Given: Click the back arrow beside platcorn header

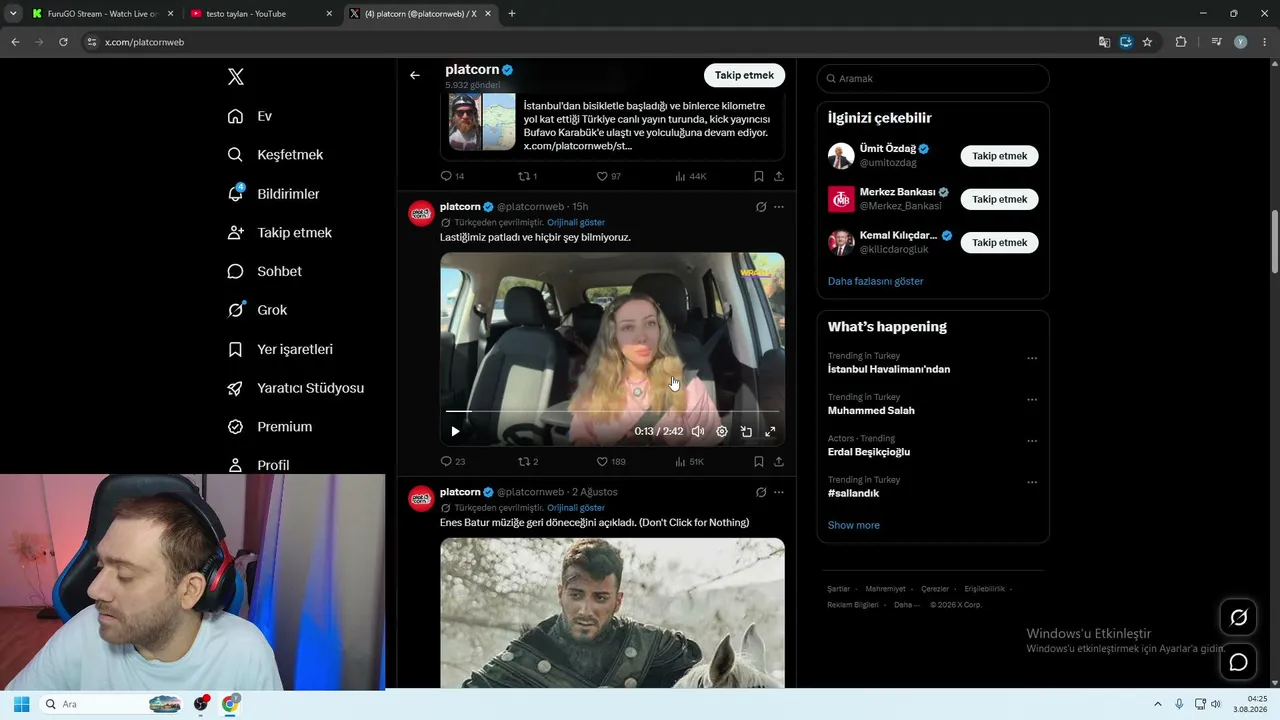Looking at the screenshot, I should click(415, 75).
